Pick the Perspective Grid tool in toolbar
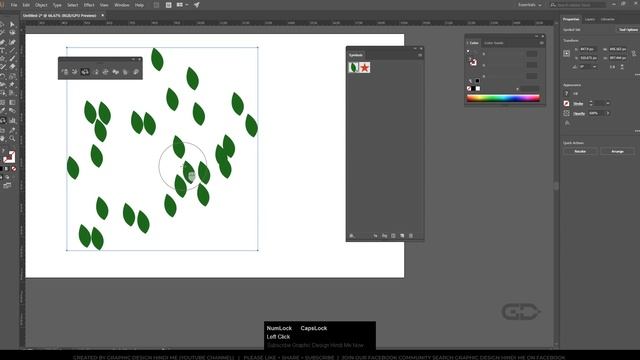 pos(12,93)
